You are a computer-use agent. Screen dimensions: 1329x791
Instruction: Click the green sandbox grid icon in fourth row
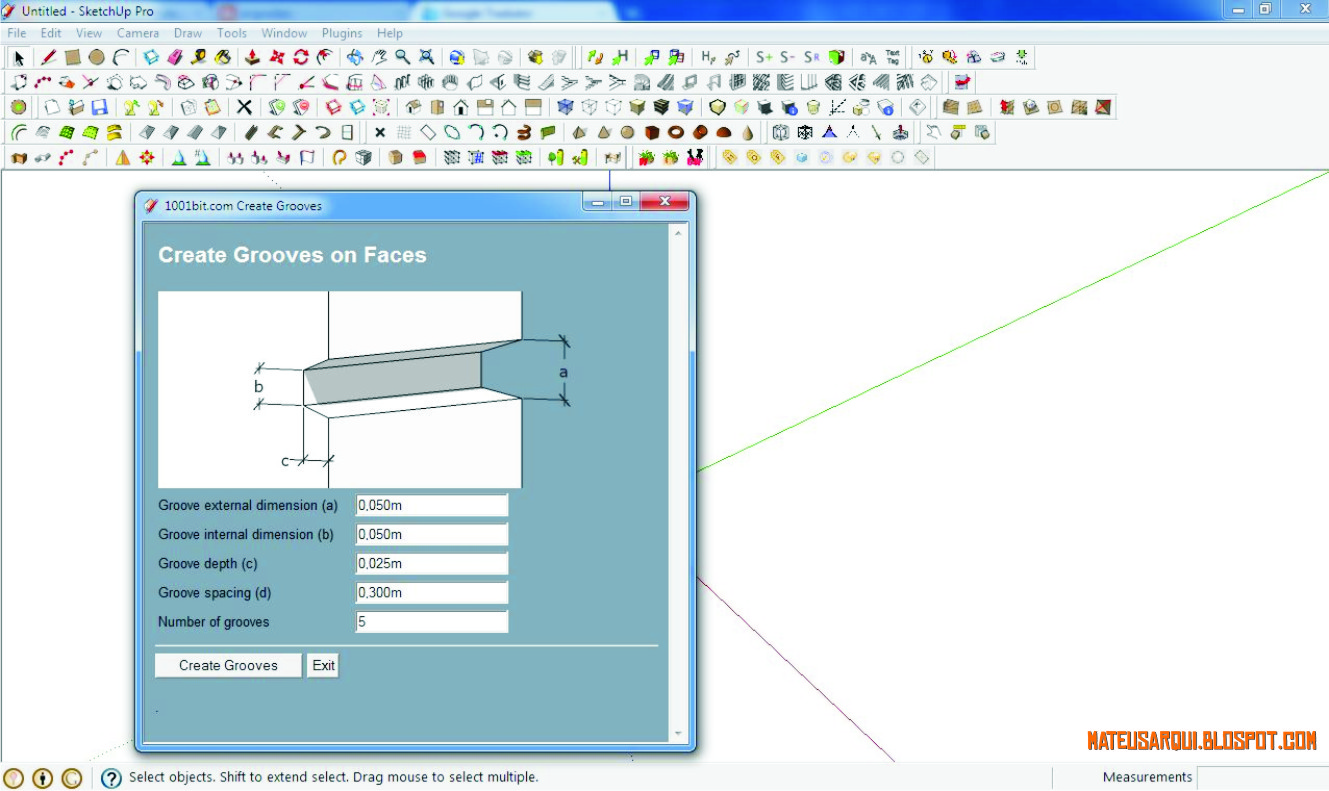click(66, 132)
